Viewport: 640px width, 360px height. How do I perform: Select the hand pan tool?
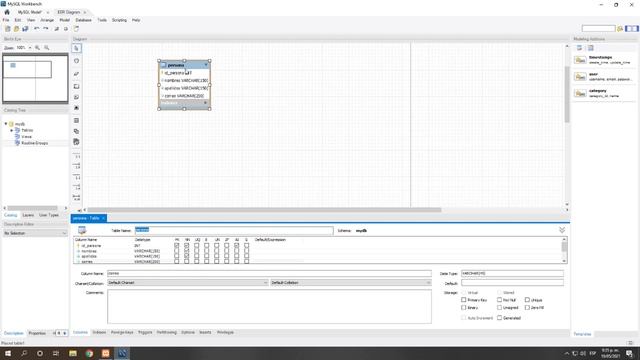click(76, 61)
